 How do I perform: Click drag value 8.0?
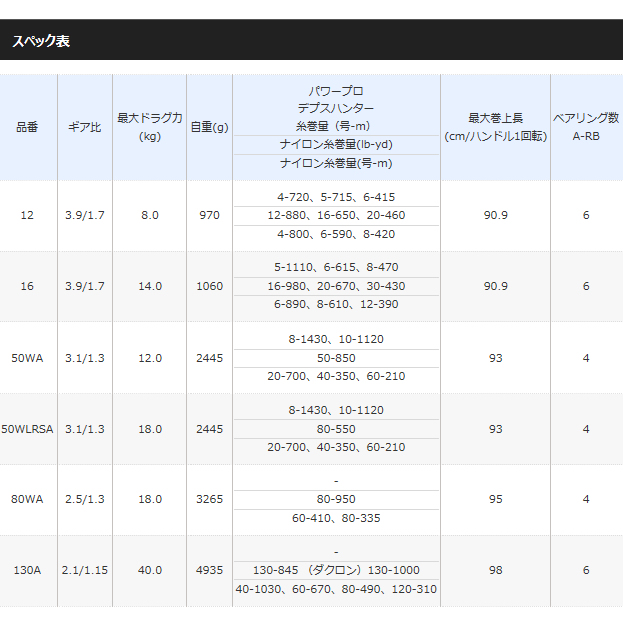click(x=150, y=215)
